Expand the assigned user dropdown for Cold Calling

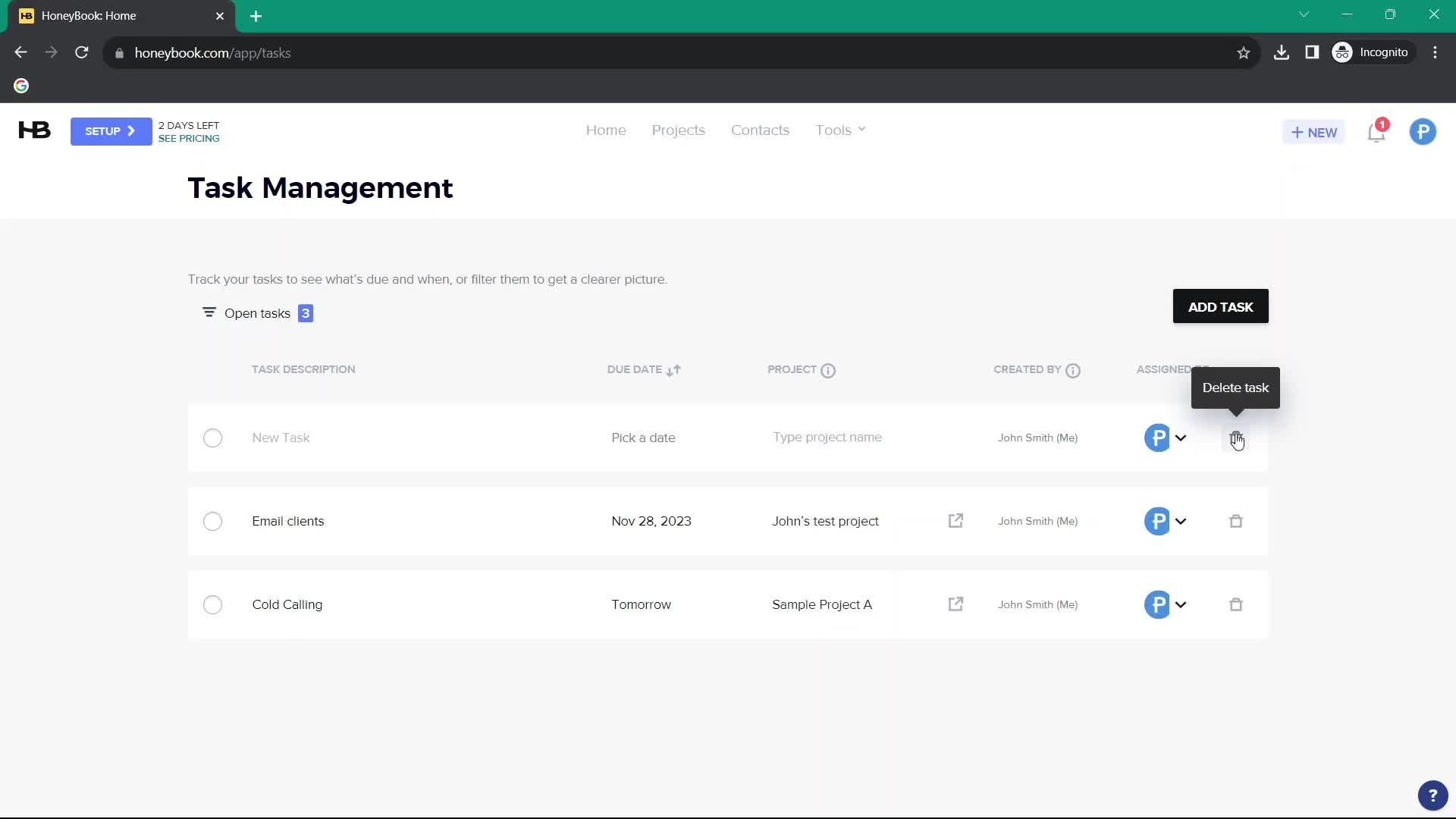click(1180, 604)
